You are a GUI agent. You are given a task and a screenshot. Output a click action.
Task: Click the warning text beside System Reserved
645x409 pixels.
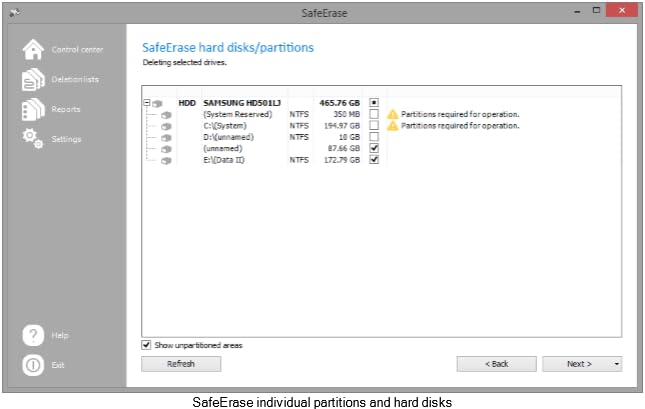point(460,114)
